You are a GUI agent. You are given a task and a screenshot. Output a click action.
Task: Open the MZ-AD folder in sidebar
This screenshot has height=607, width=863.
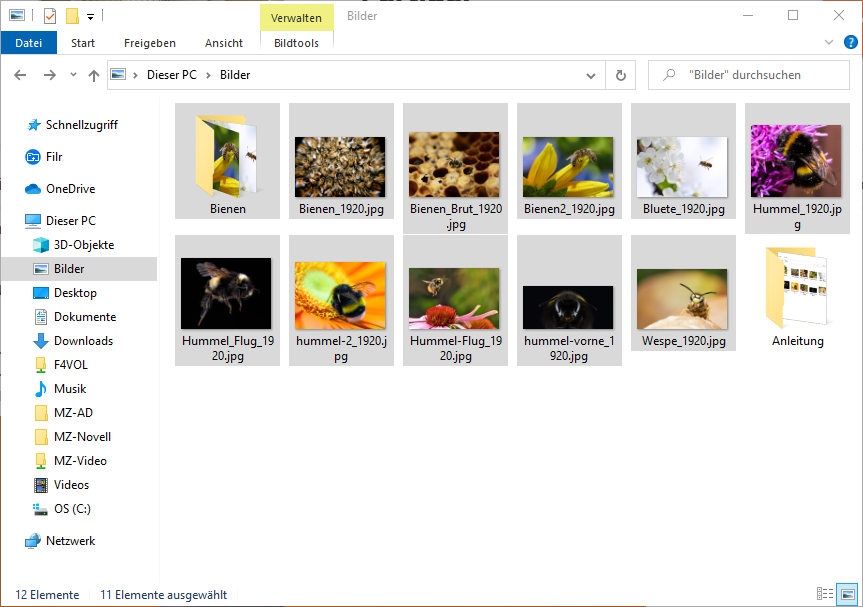[x=63, y=413]
